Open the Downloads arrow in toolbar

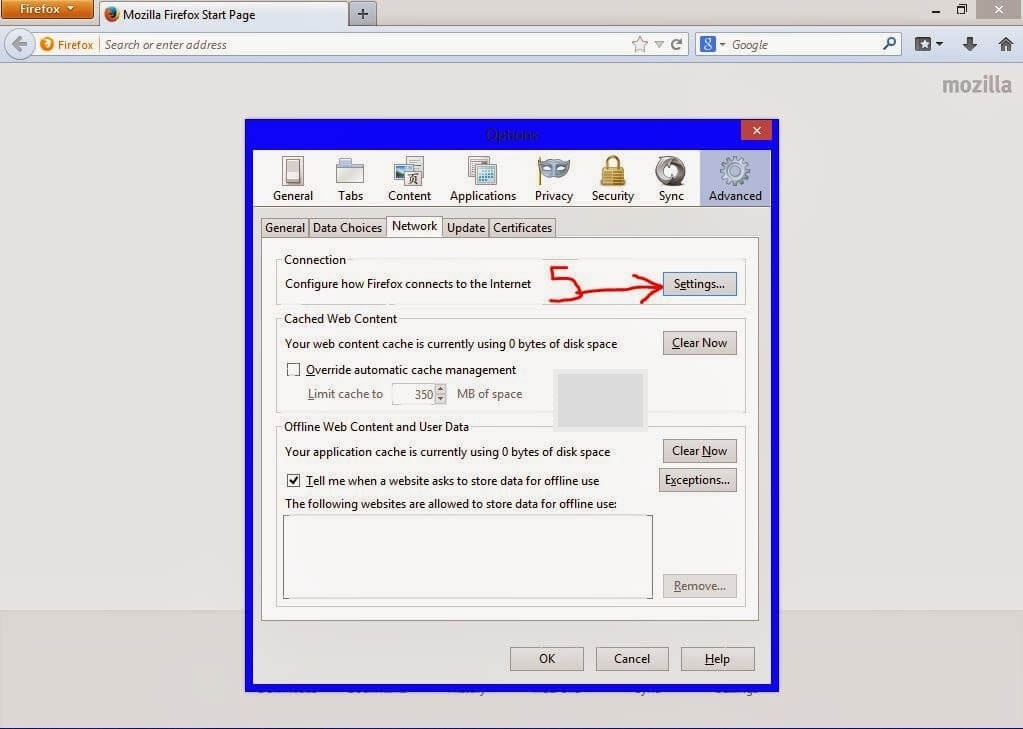click(969, 44)
